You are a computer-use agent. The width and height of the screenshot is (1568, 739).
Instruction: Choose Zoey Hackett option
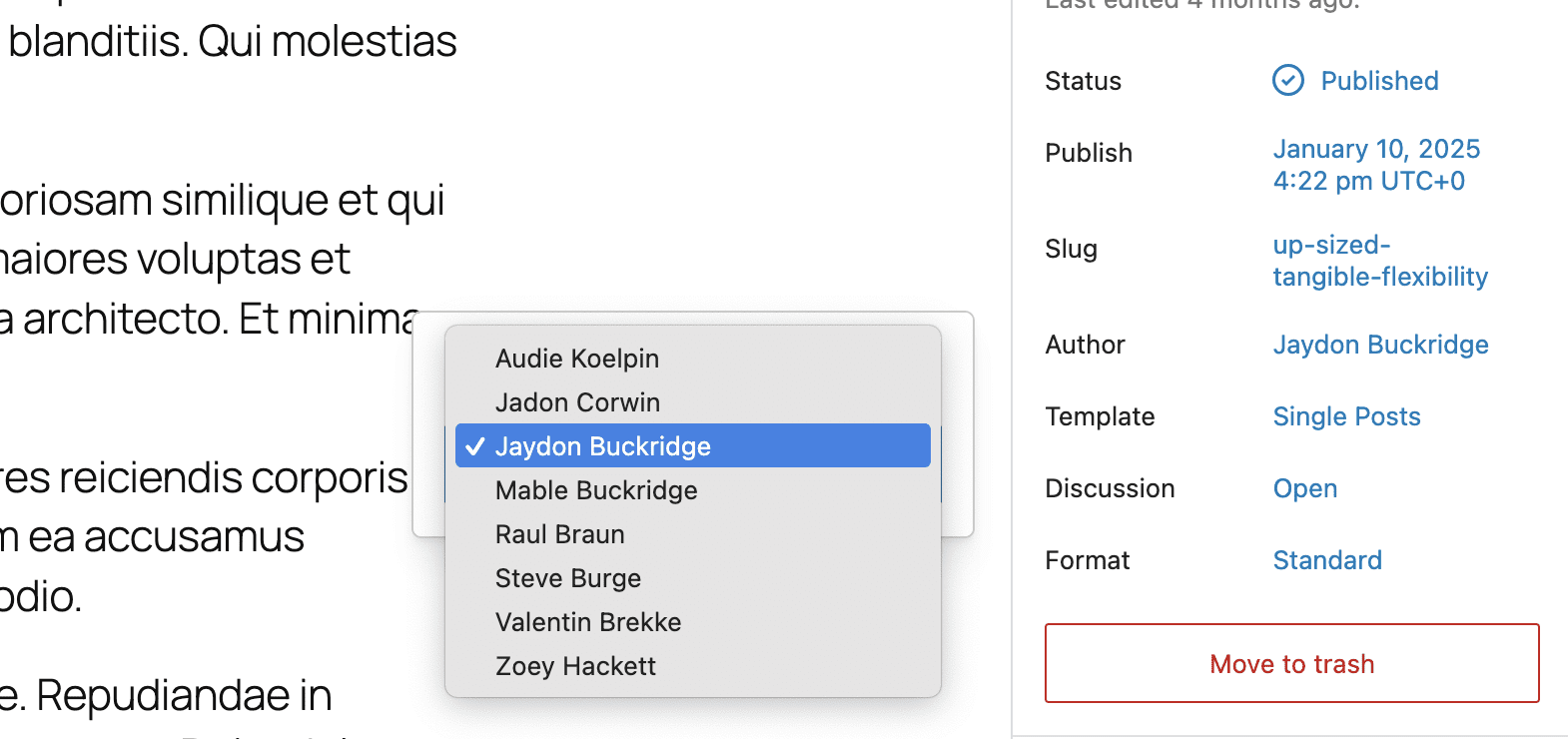(575, 666)
